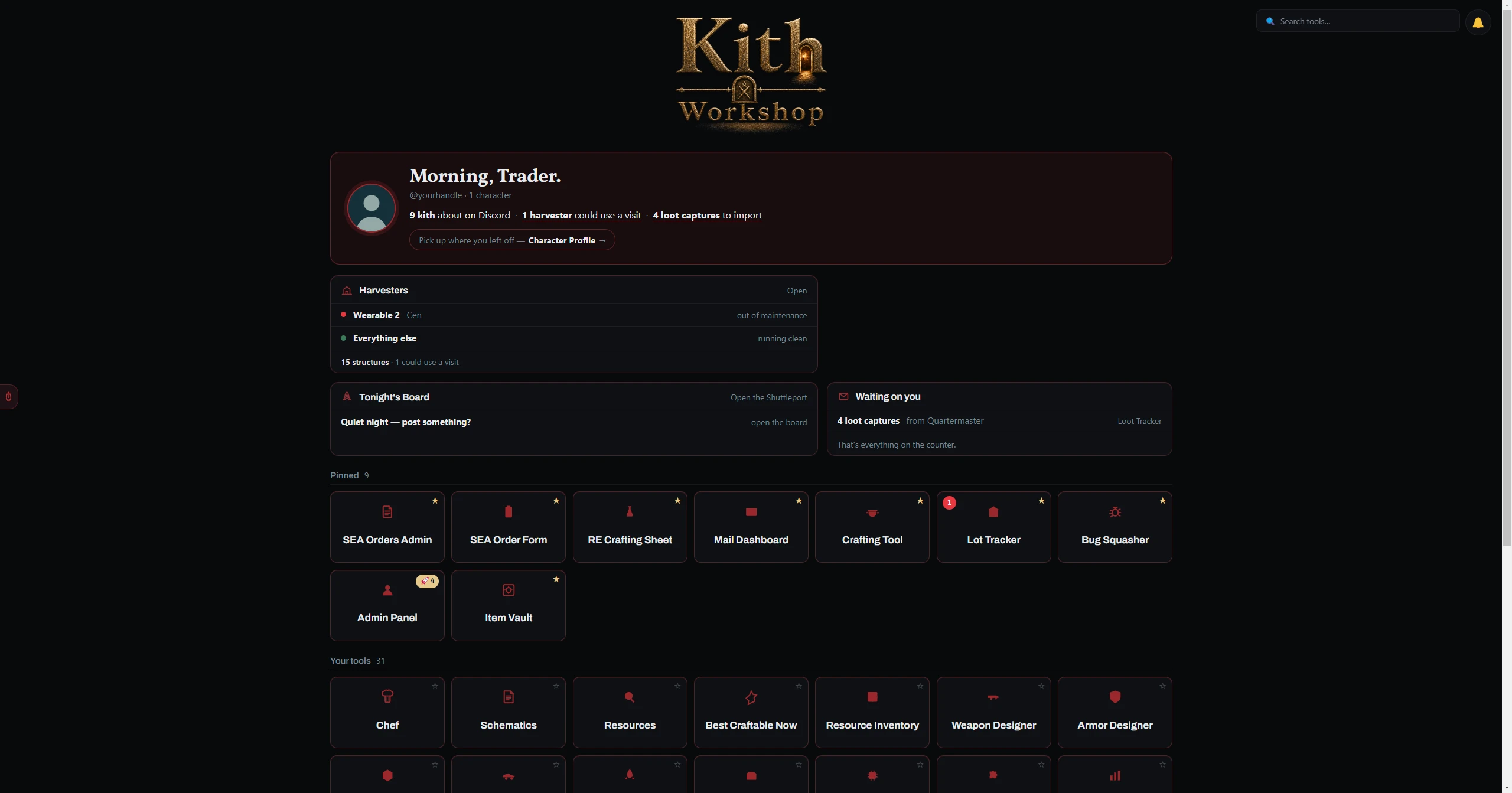Click the Tonight's Board rocket icon
Image resolution: width=1512 pixels, height=793 pixels.
[347, 397]
